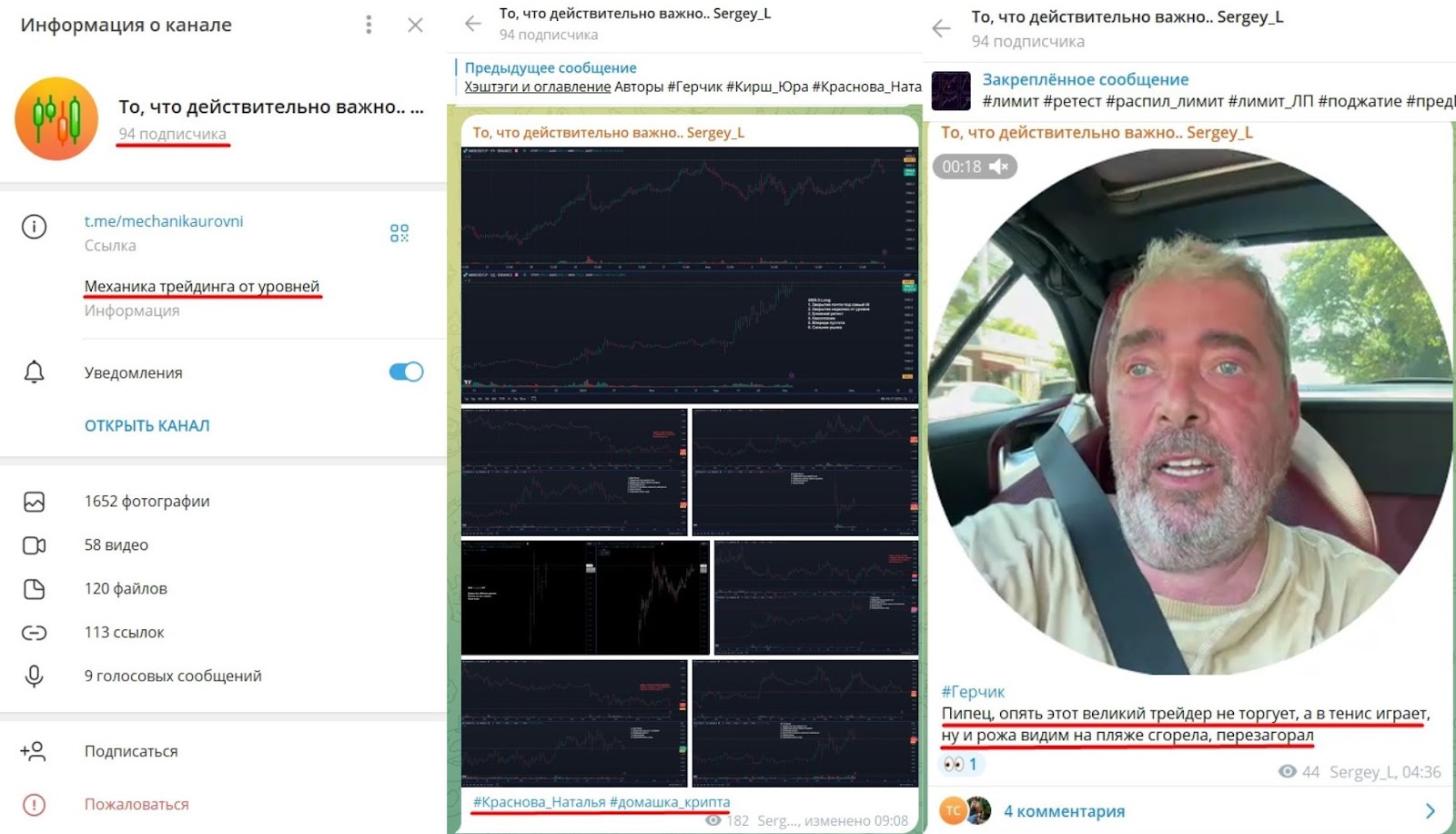The height and width of the screenshot is (834, 1456).
Task: Open the Хэштэги и оглавление link
Action: click(537, 86)
